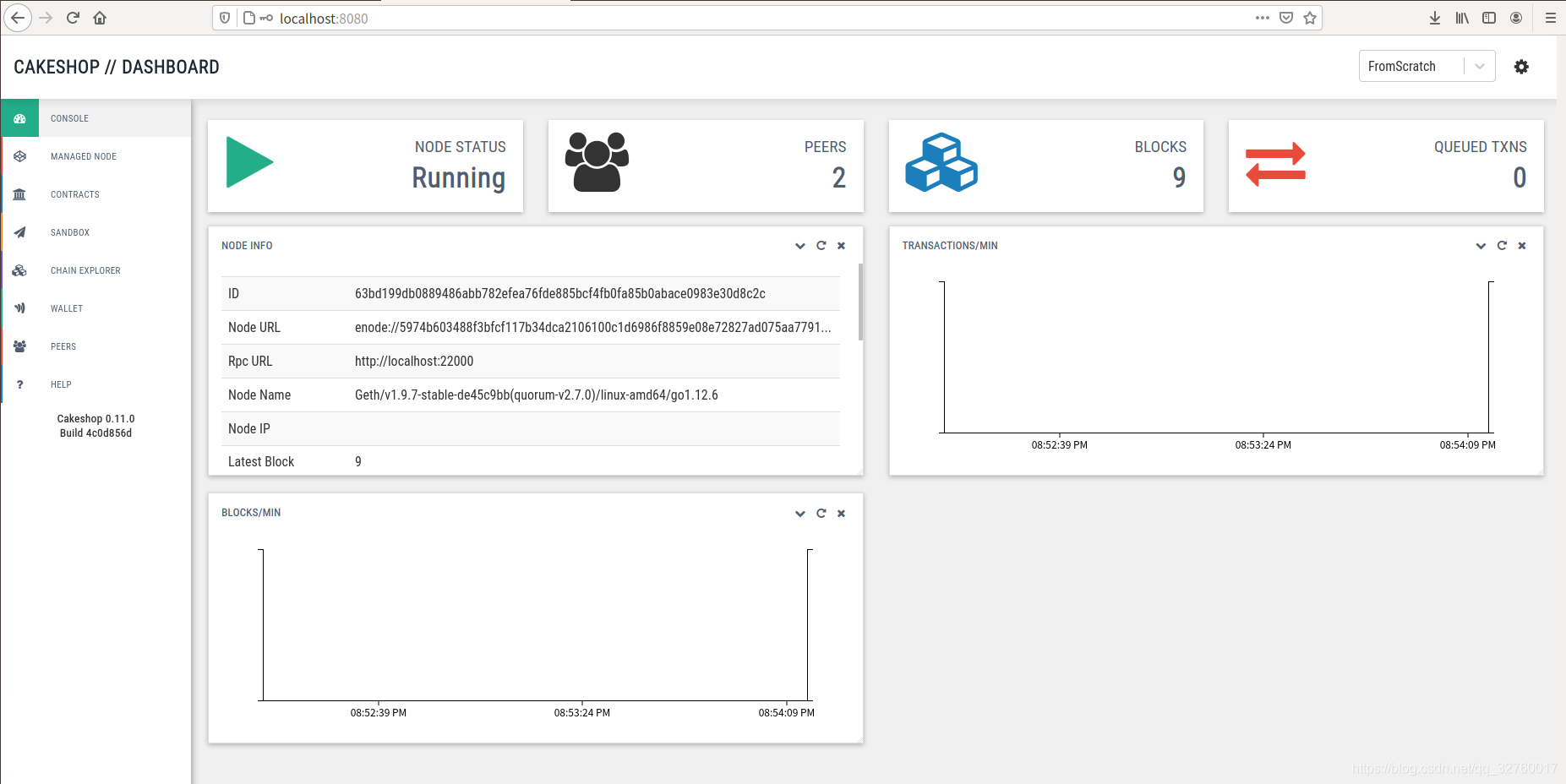Image resolution: width=1566 pixels, height=784 pixels.
Task: Click the Console dashboard sidebar icon
Action: click(19, 118)
